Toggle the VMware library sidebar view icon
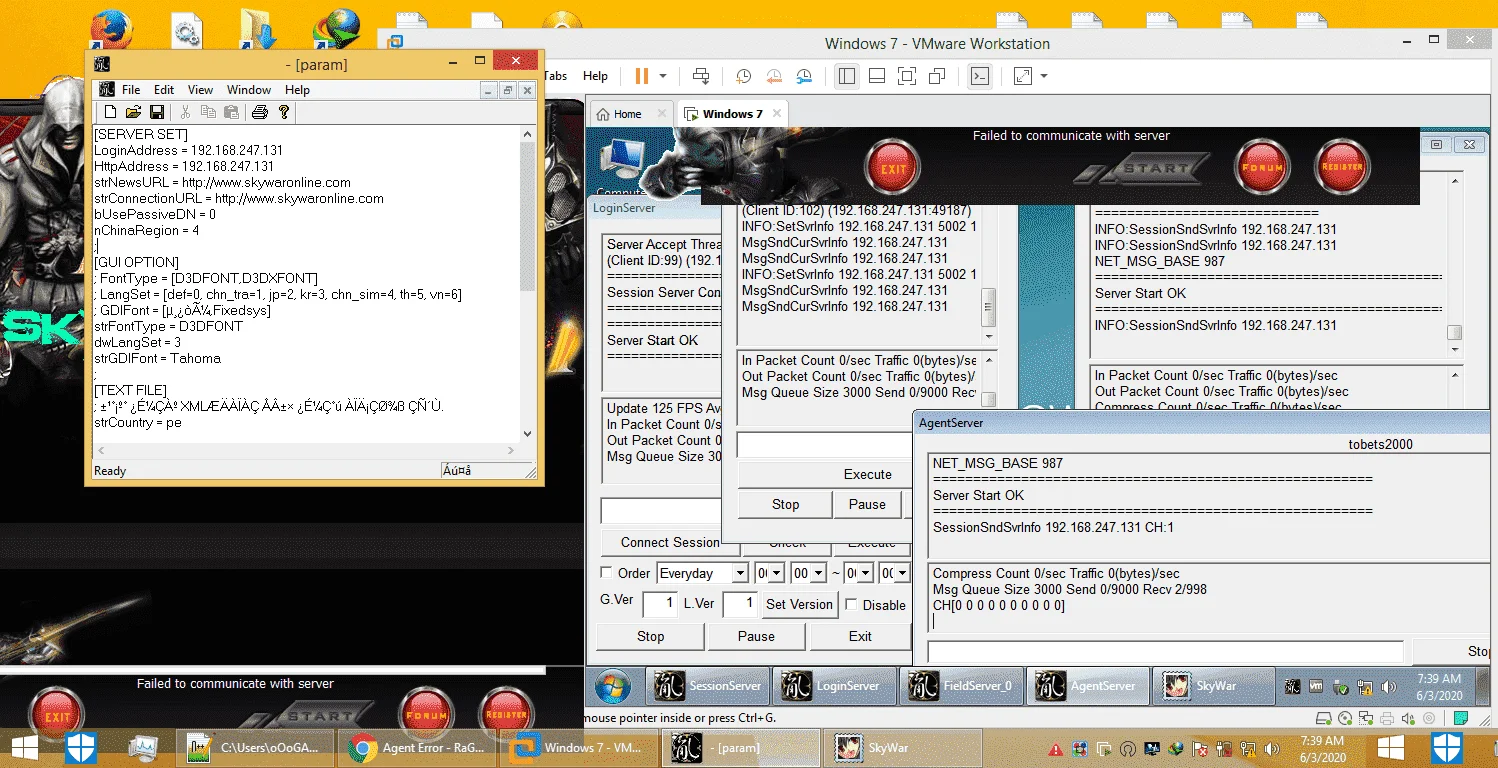1498x768 pixels. pos(846,76)
